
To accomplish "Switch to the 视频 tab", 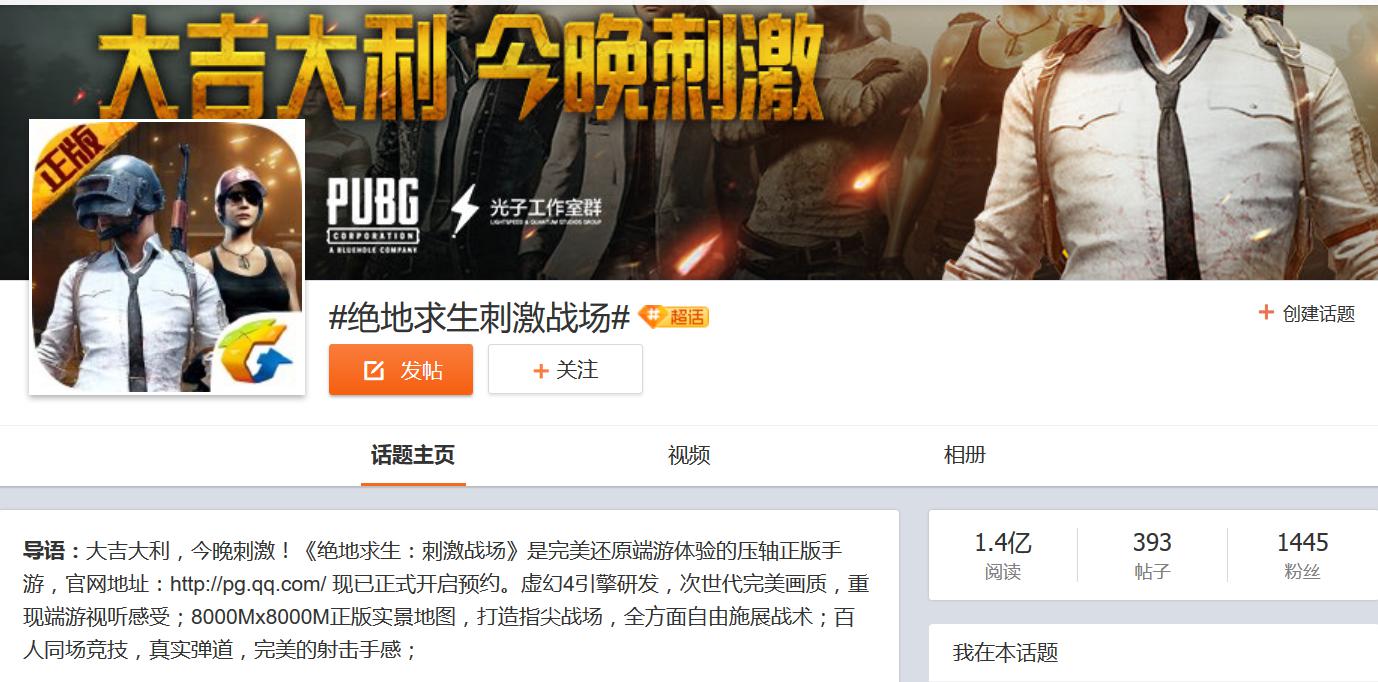I will [689, 455].
